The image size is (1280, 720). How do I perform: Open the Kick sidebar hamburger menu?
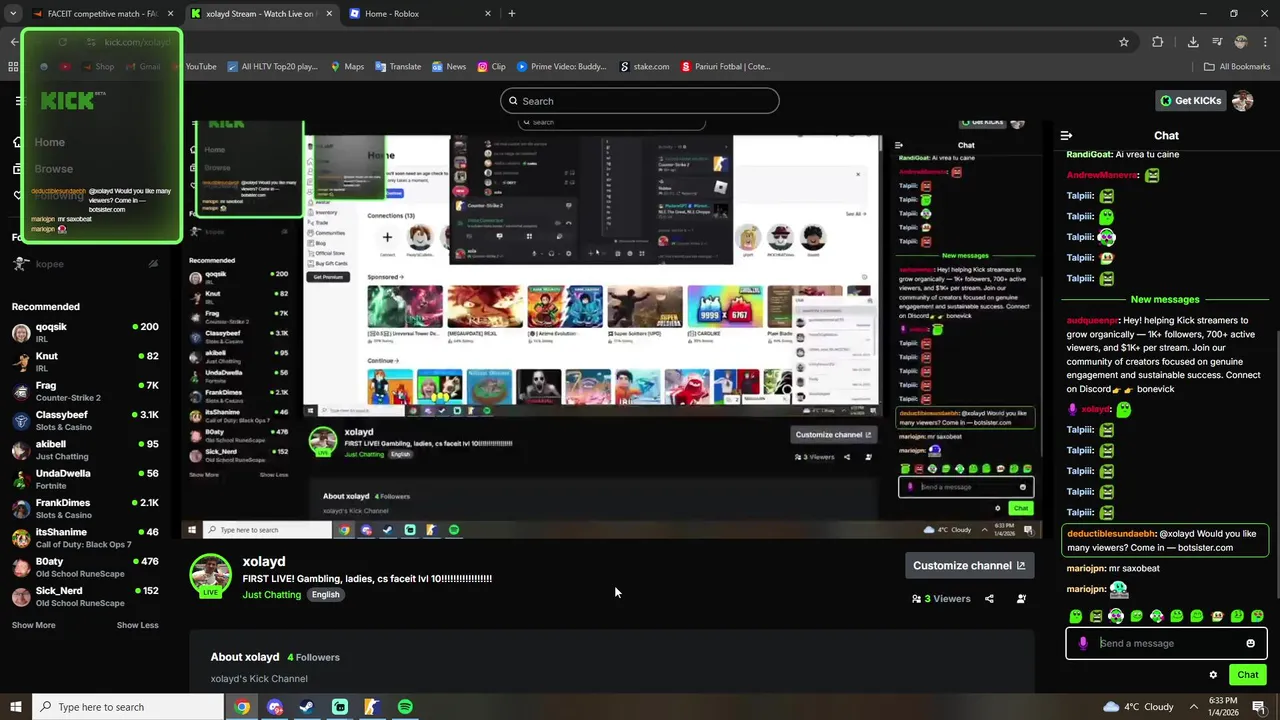point(17,101)
